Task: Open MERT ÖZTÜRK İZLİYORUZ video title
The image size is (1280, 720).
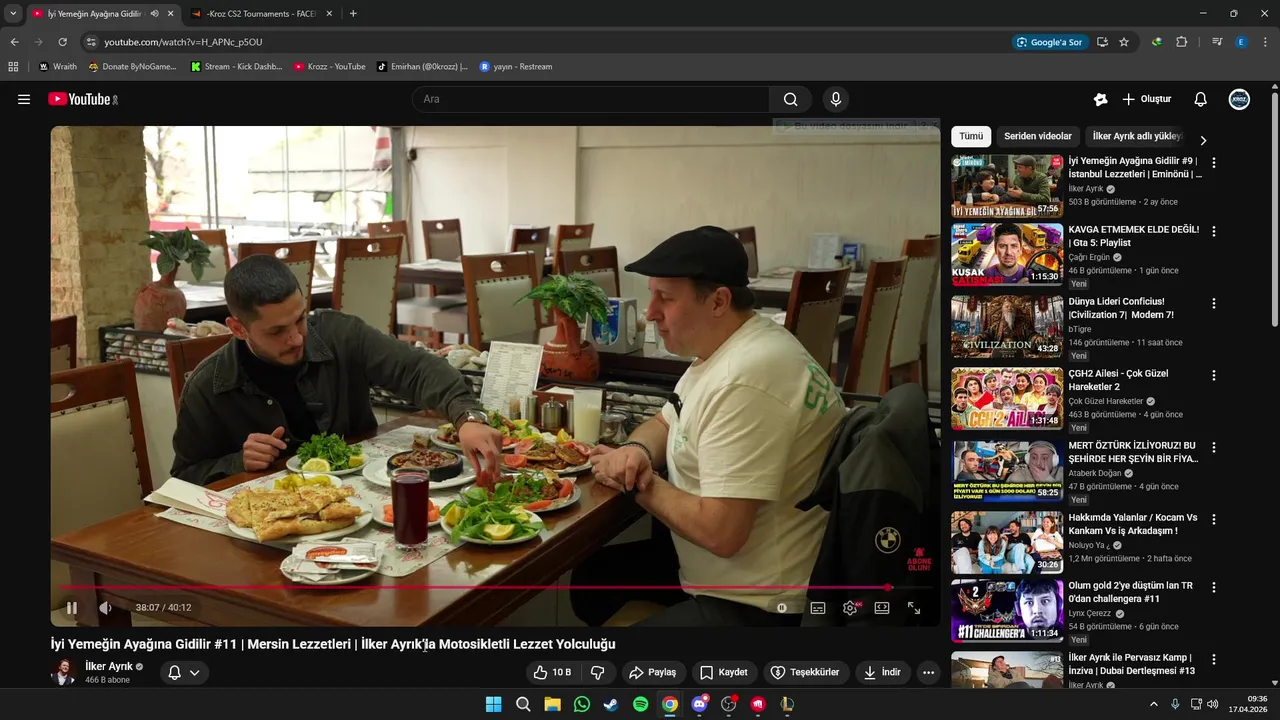Action: tap(1133, 452)
